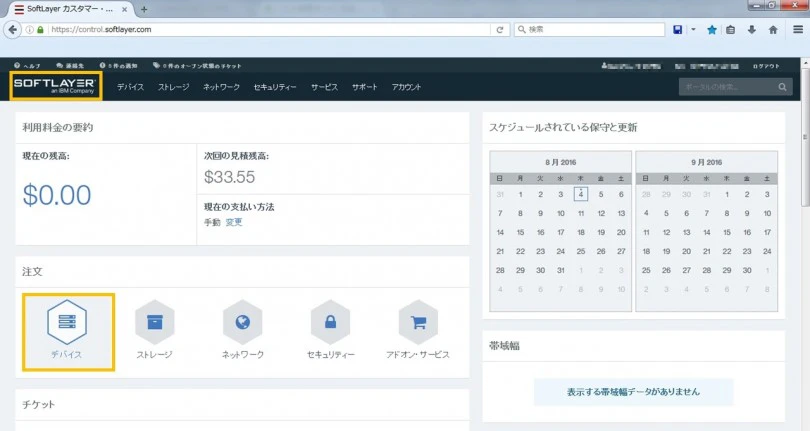Image resolution: width=810 pixels, height=431 pixels.
Task: View open tickets link in top bar
Action: pos(197,66)
